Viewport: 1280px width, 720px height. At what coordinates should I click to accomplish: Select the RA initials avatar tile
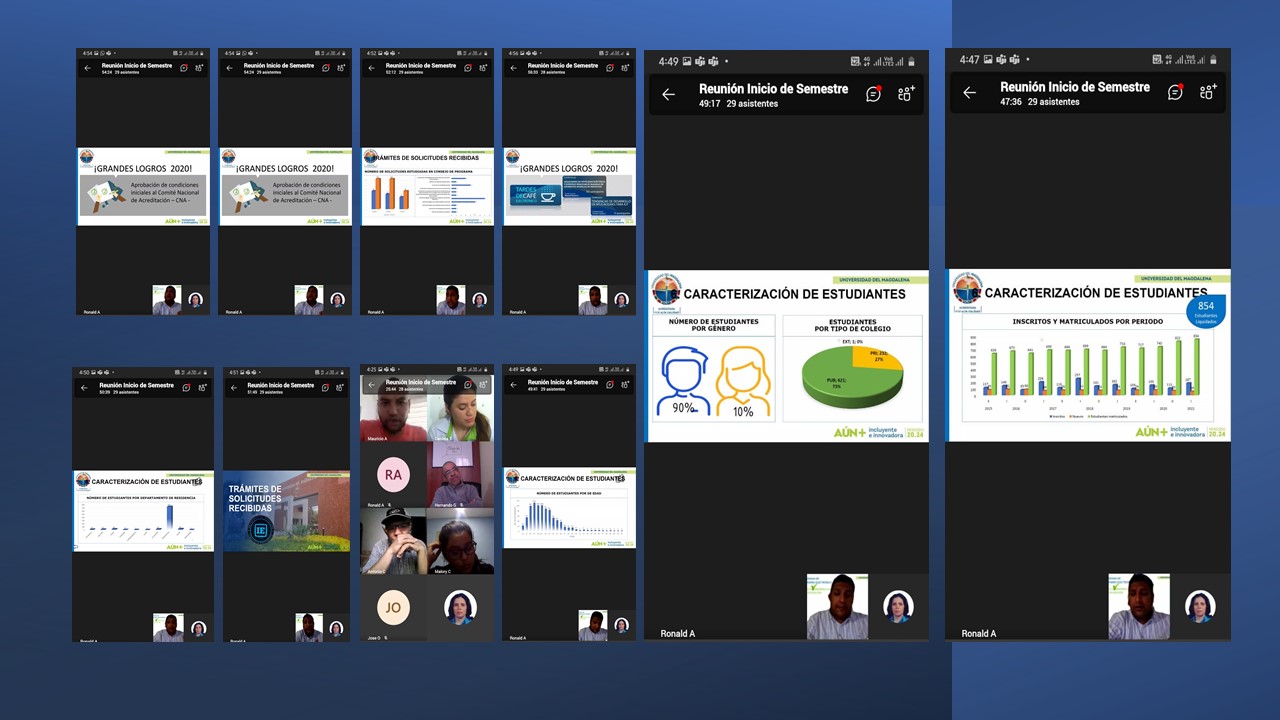pos(393,475)
